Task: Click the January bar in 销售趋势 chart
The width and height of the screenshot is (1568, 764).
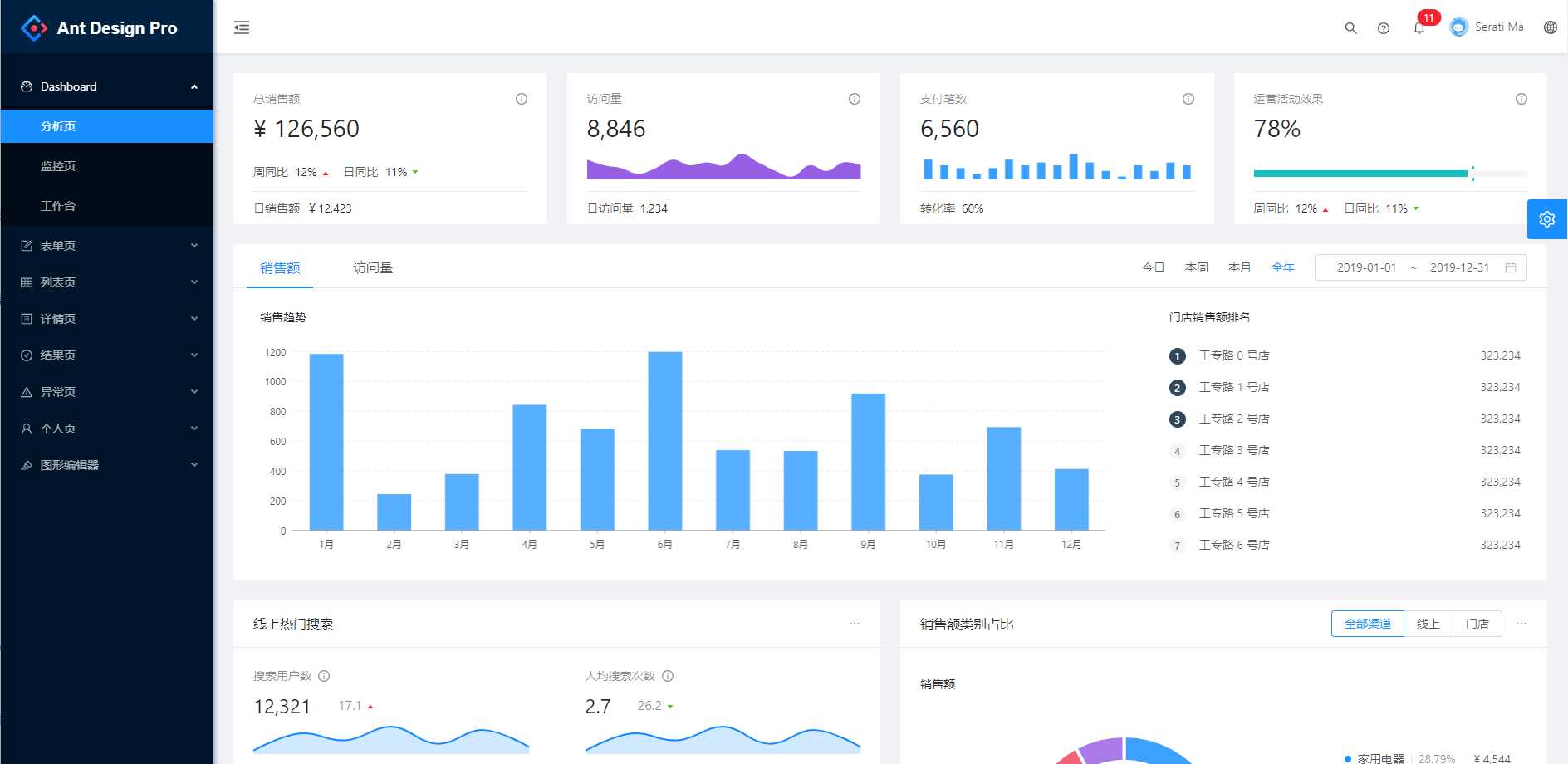Action: [x=326, y=442]
